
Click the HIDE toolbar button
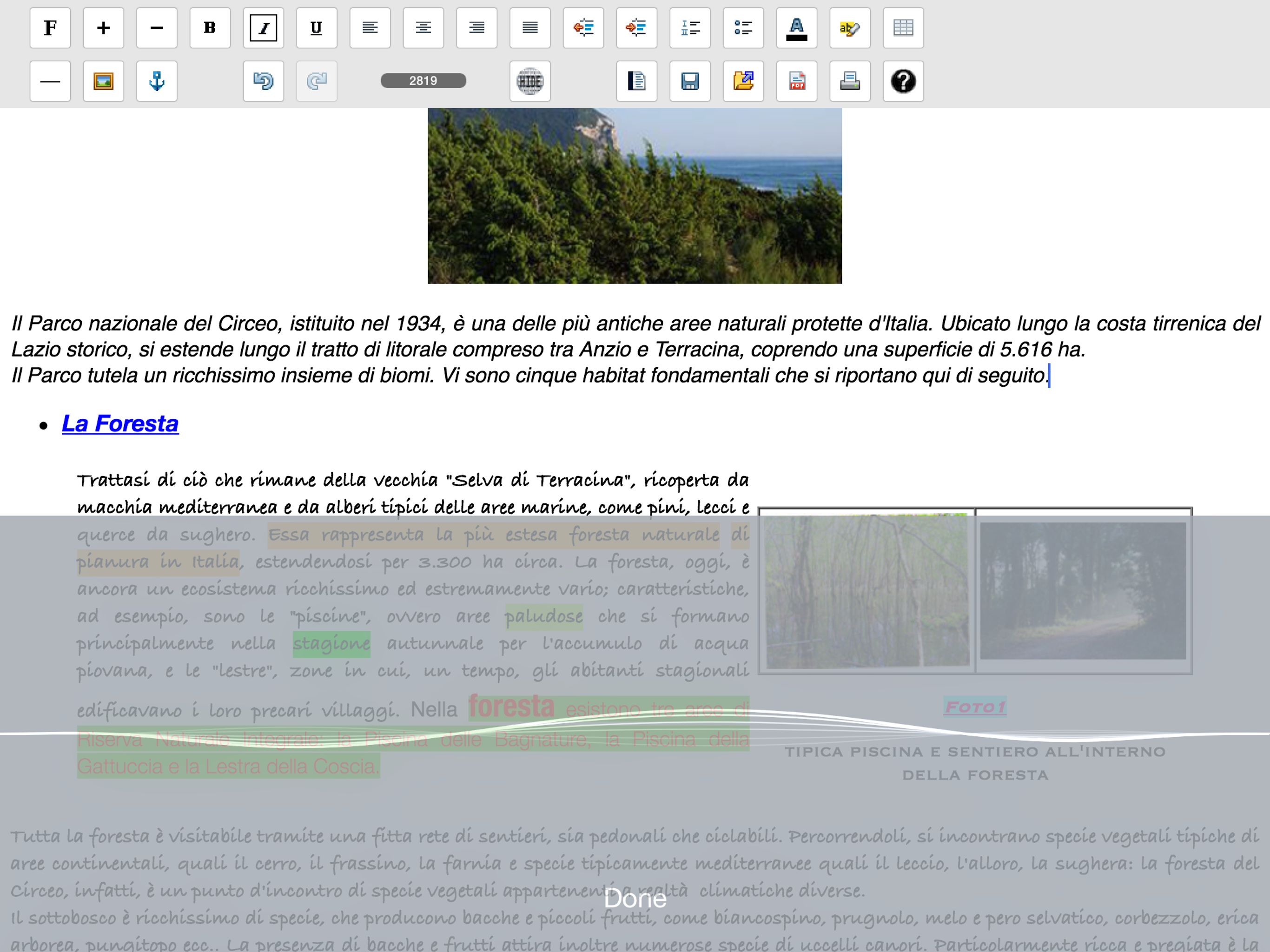(x=530, y=81)
